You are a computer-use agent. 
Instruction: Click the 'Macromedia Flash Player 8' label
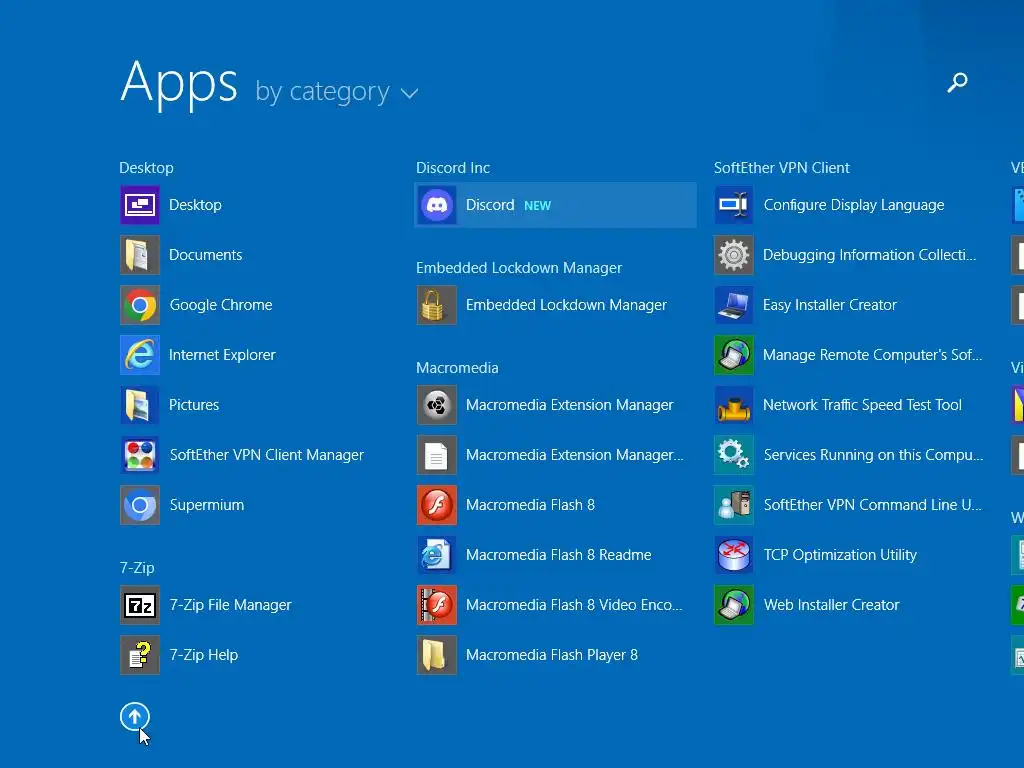552,655
